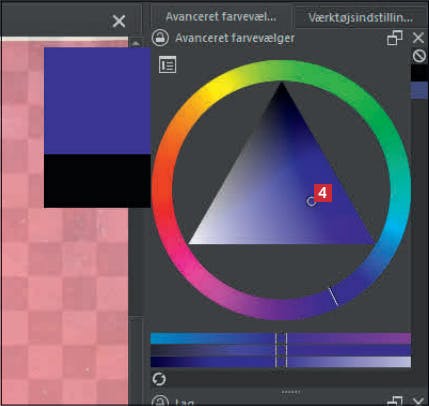Click the hue shade slider bar
The height and width of the screenshot is (406, 429).
click(x=281, y=338)
